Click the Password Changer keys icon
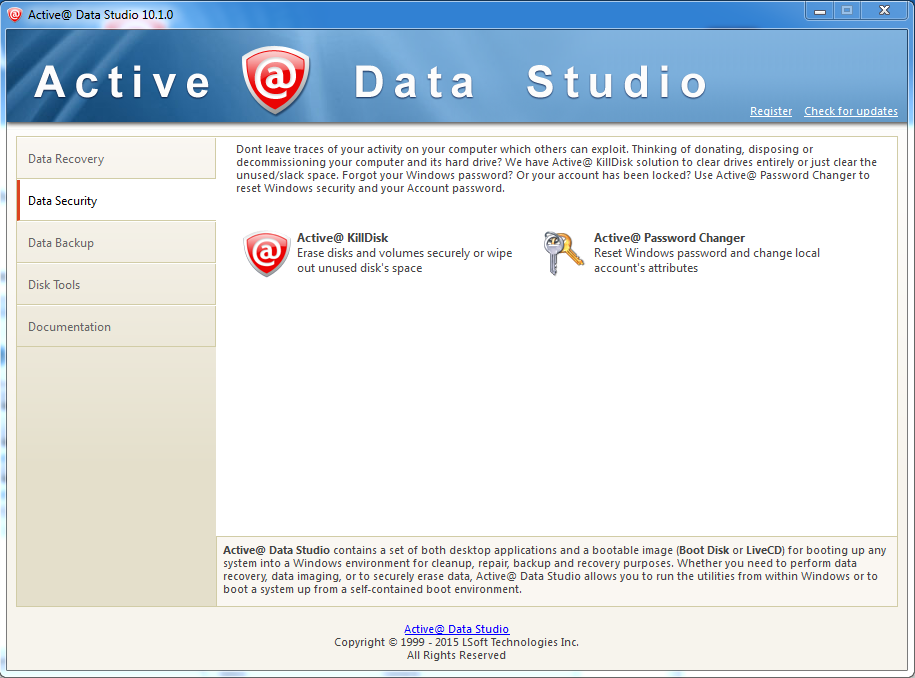 pyautogui.click(x=563, y=253)
